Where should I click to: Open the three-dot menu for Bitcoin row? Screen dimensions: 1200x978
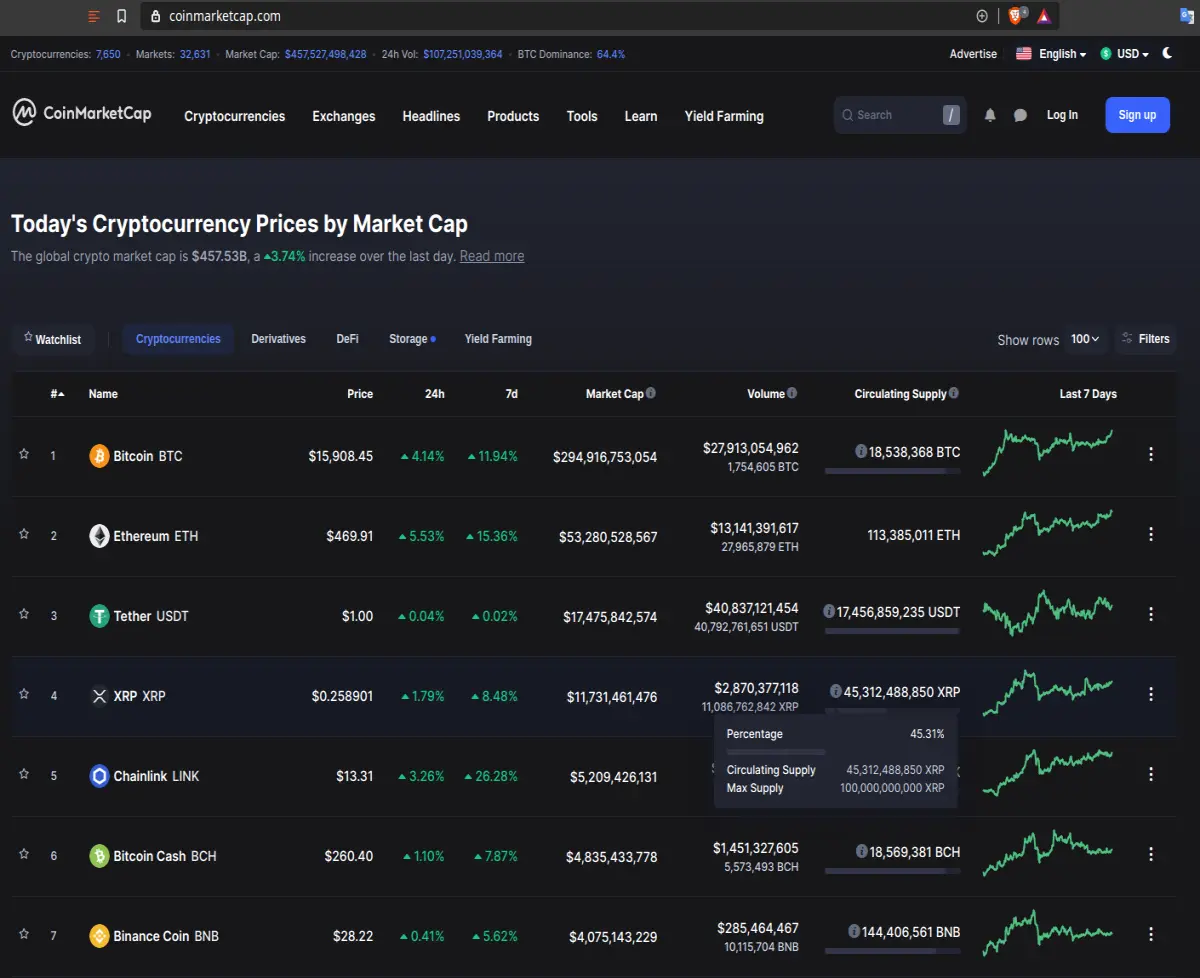pyautogui.click(x=1150, y=454)
